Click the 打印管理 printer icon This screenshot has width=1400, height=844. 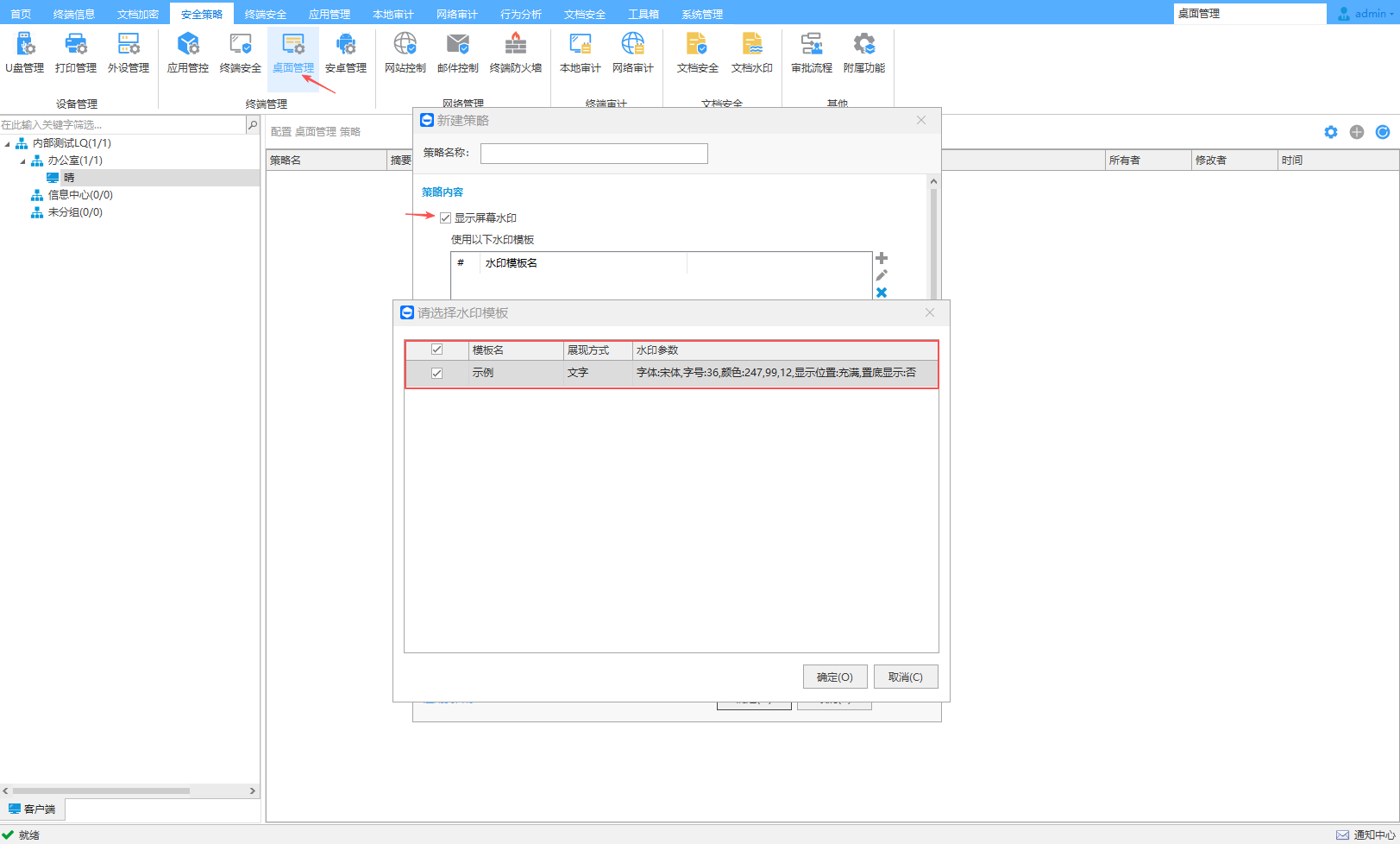coord(76,44)
